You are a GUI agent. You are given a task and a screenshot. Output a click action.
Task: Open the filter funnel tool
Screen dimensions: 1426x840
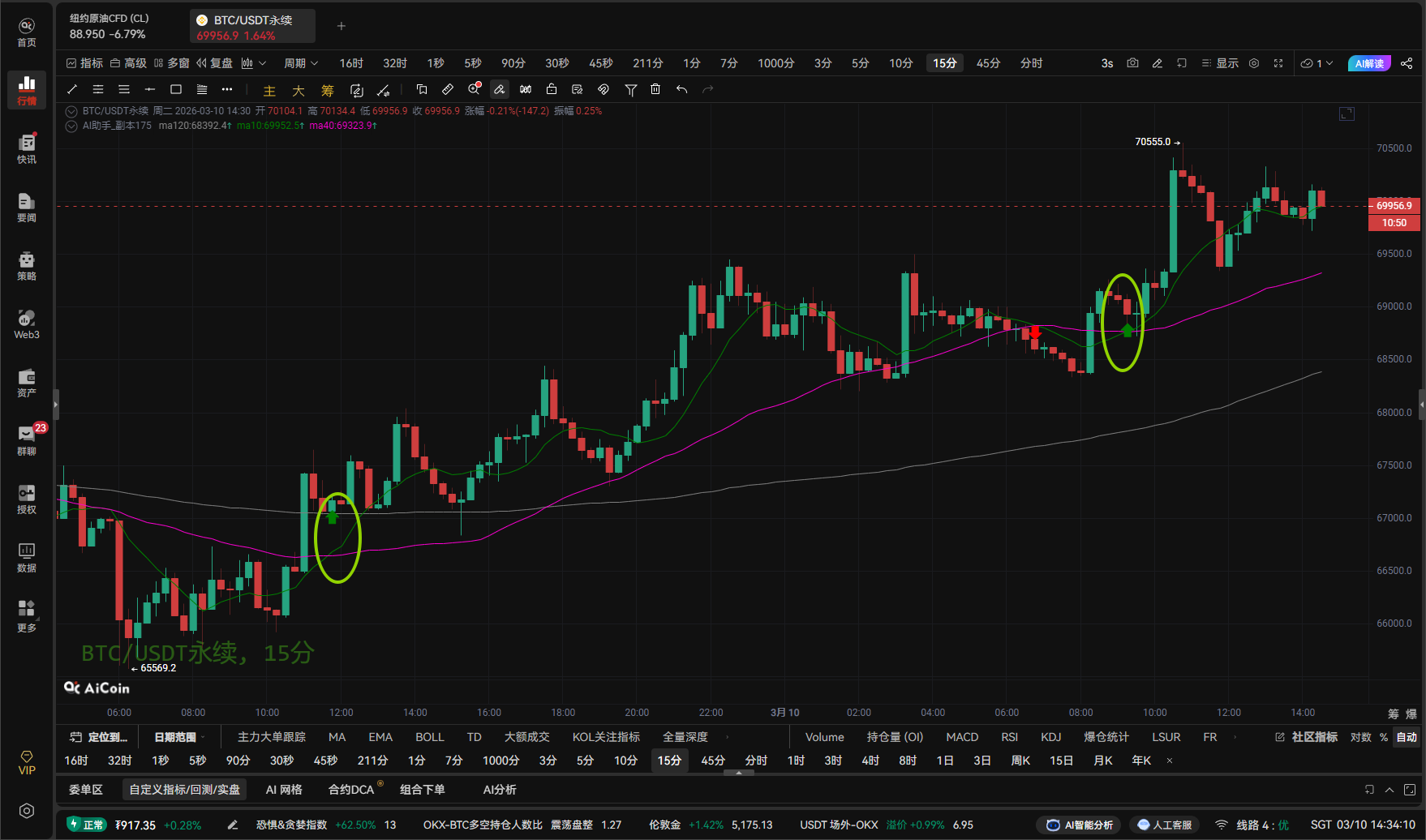coord(630,89)
